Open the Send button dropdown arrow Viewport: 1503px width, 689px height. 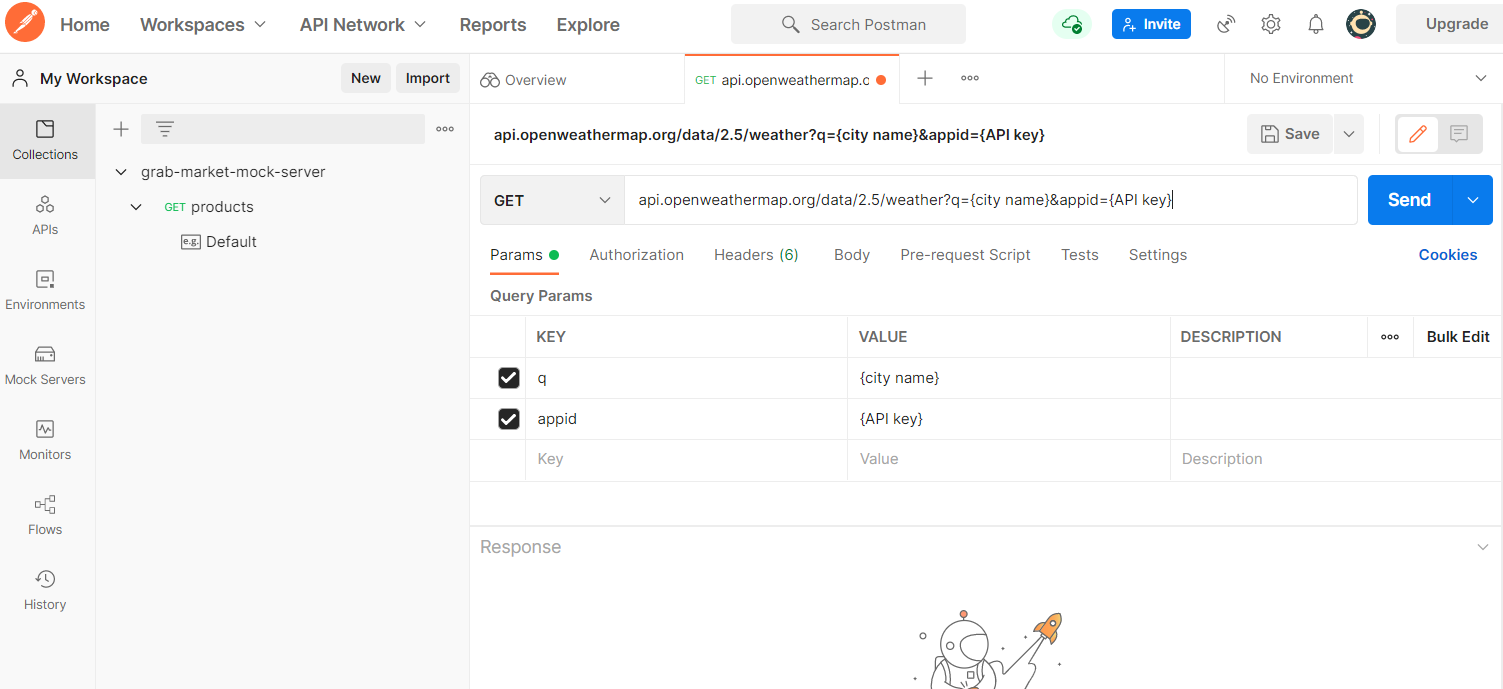coord(1472,200)
